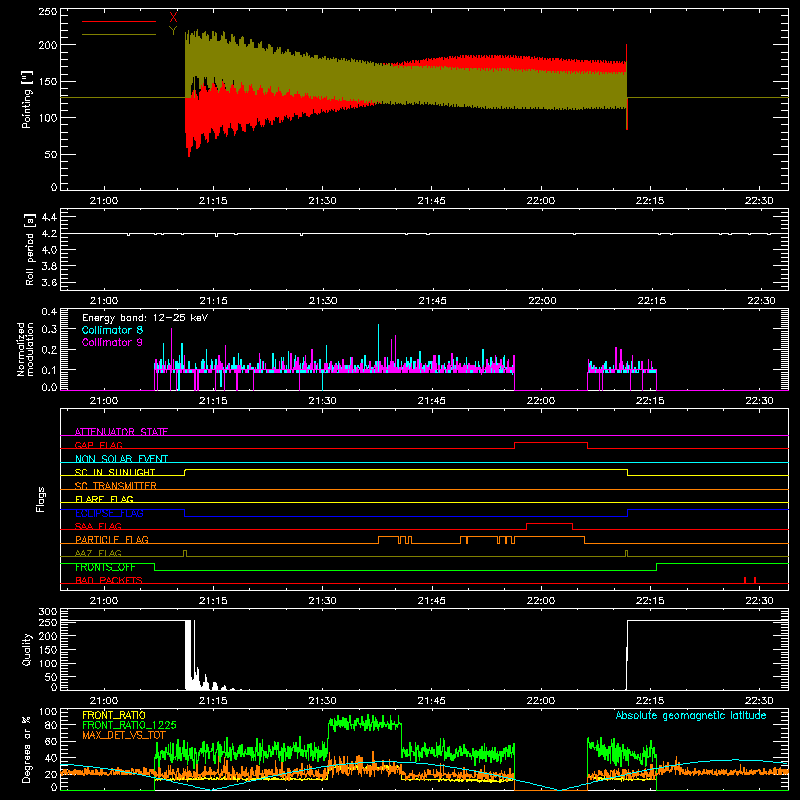Screen dimensions: 800x800
Task: Click the 'ATTENUATOR_STATE' flag label
Action: click(121, 432)
